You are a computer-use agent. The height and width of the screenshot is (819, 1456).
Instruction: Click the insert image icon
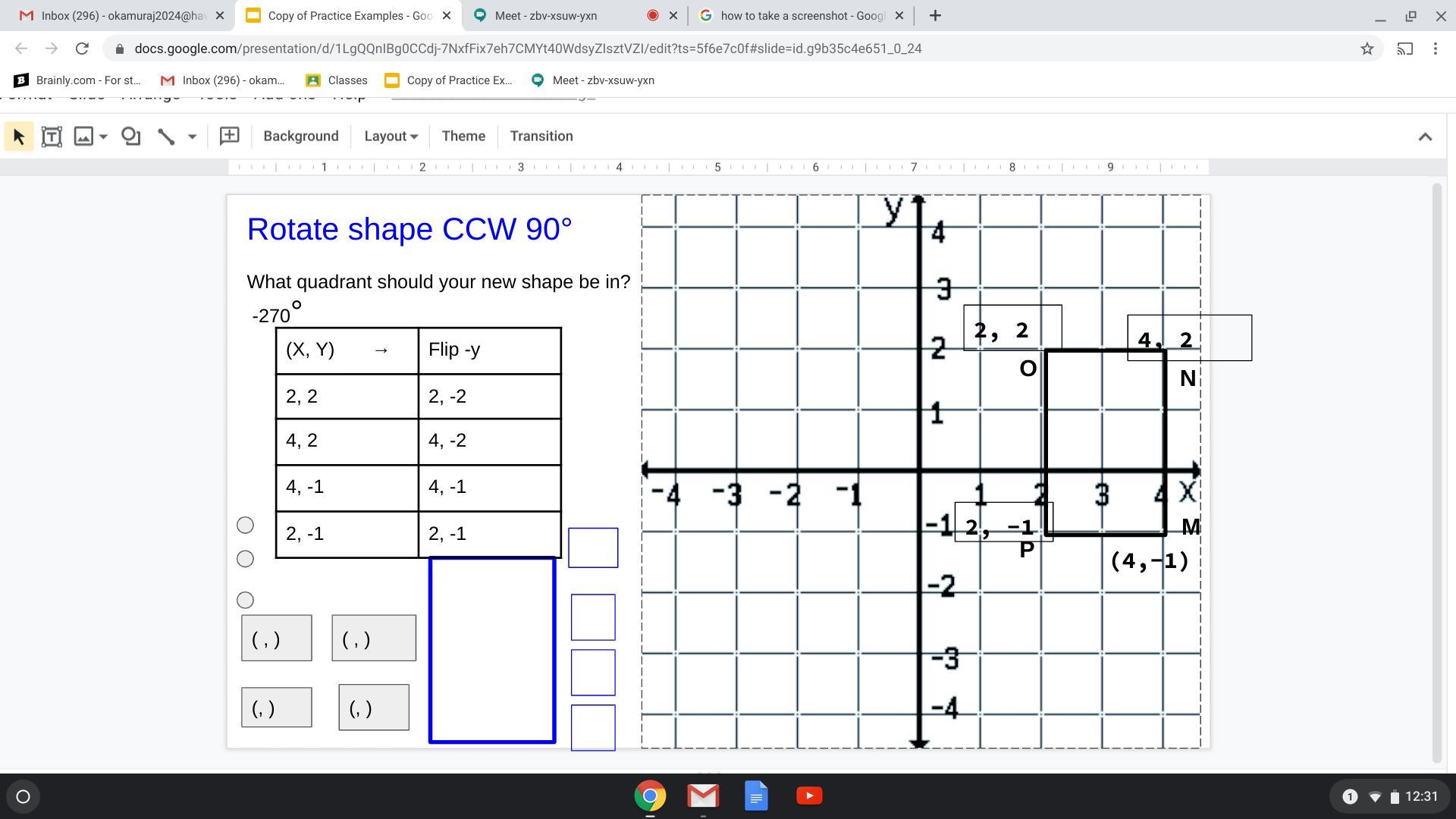pos(83,136)
